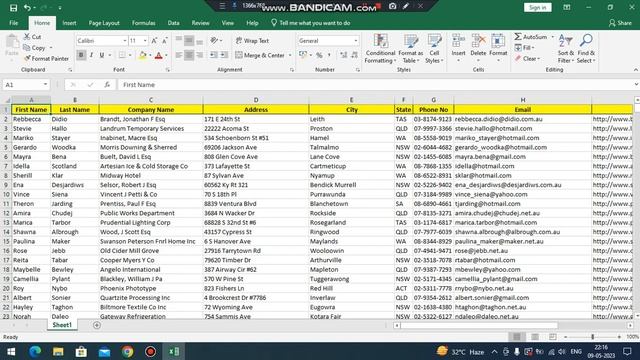Expand the Fill Color dropdown arrow
Screen dimensions: 640x360
pos(150,55)
